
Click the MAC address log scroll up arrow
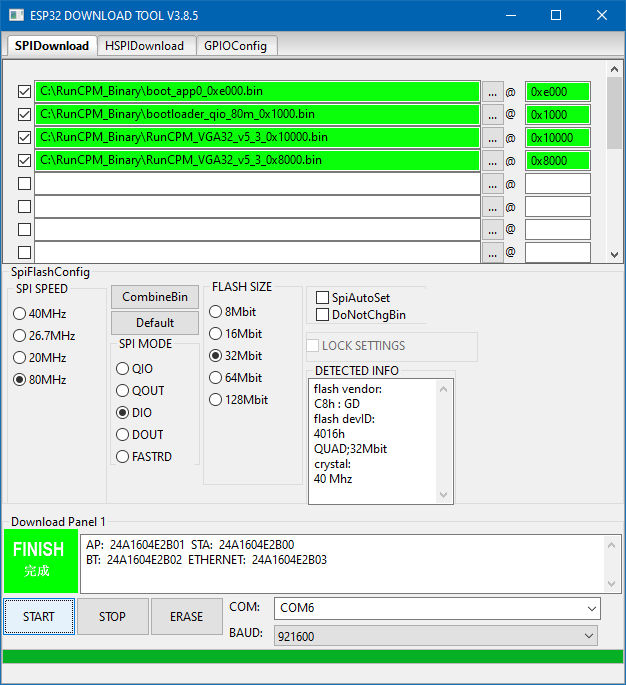[612, 545]
